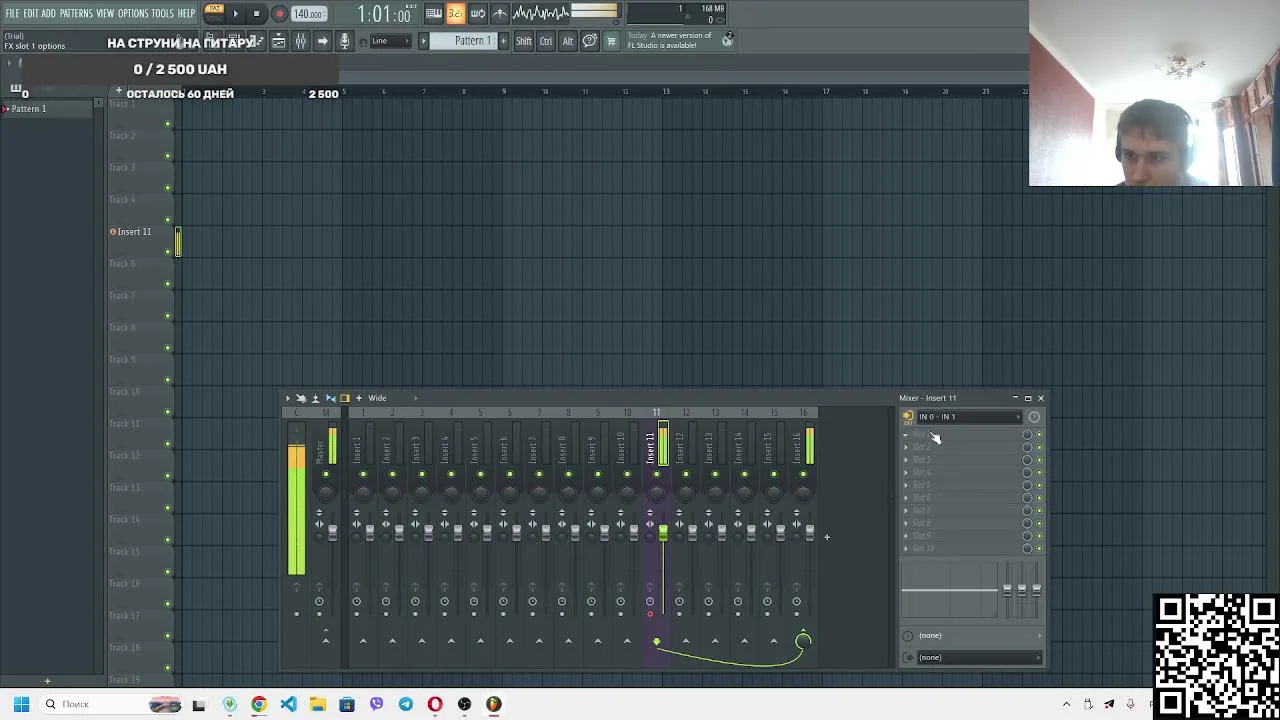Click the oscilloscope waveform display
Screen dimensions: 1280x720
click(540, 13)
